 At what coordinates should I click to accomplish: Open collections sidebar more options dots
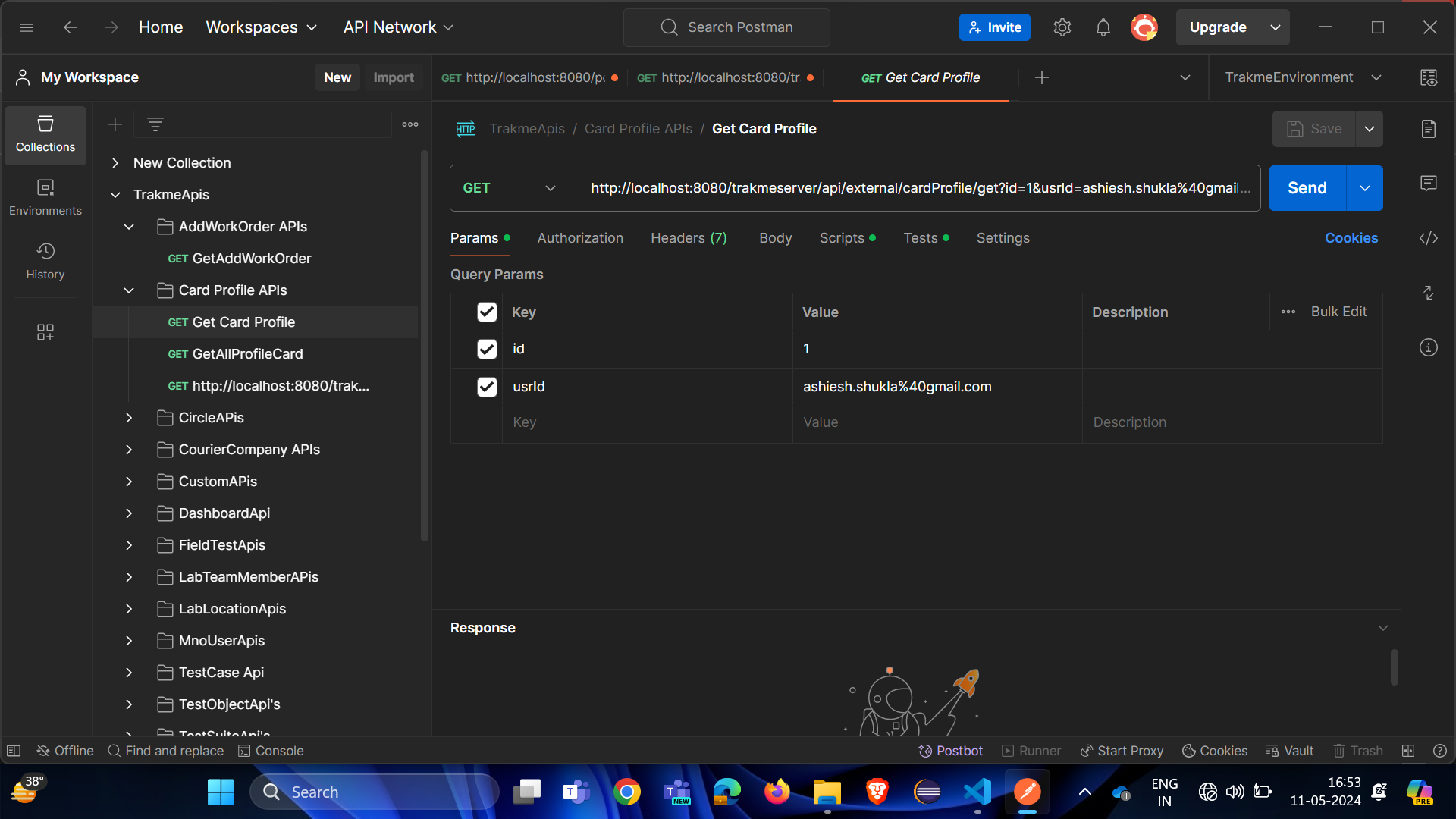click(410, 124)
